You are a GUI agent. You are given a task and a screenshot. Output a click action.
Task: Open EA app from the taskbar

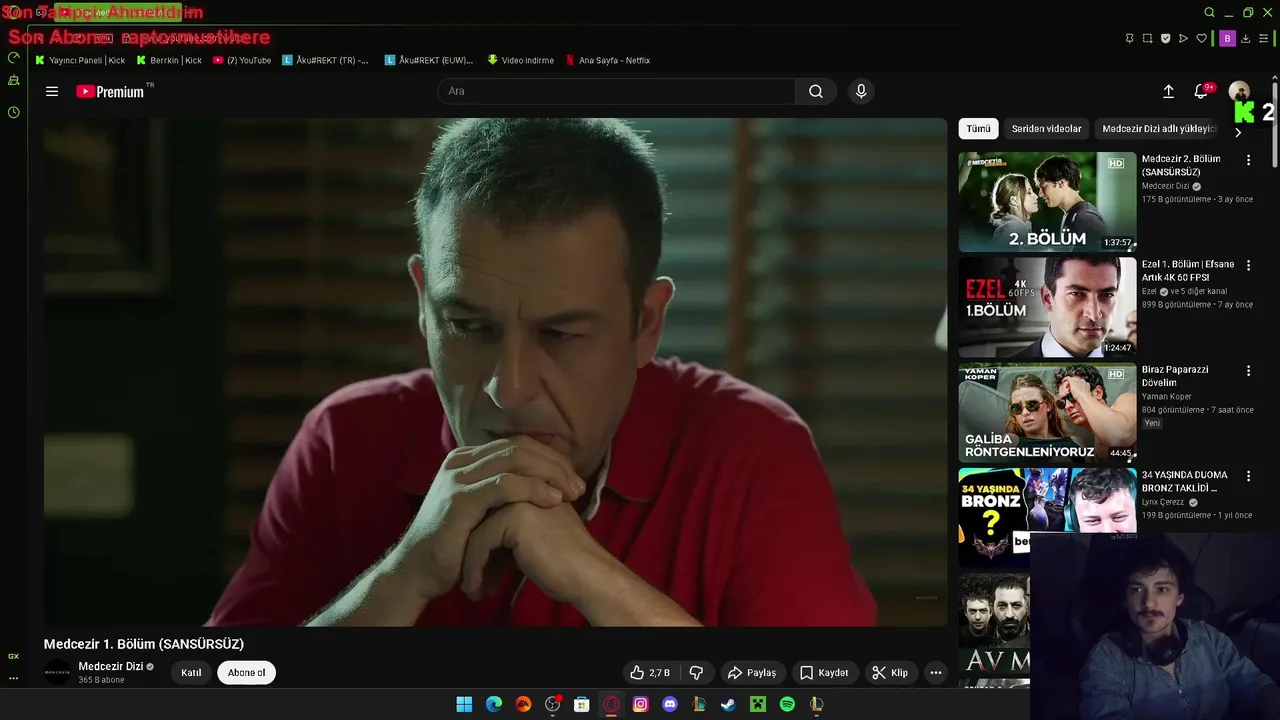click(523, 704)
